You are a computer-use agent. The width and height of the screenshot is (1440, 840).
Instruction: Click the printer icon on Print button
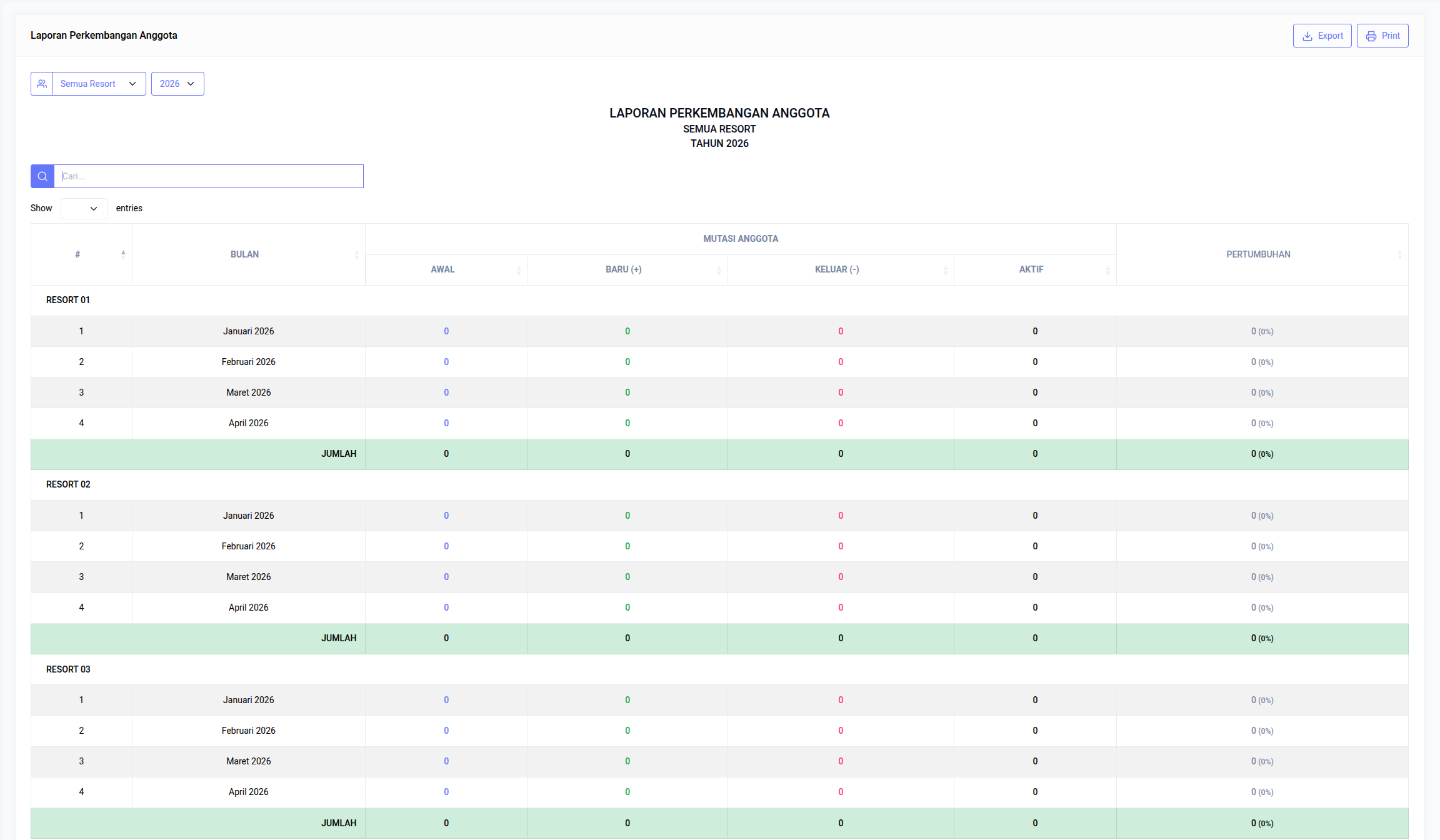click(1371, 36)
